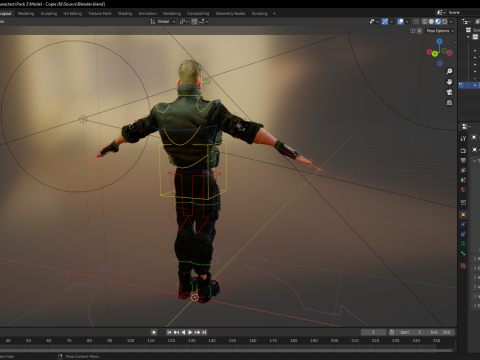This screenshot has height=360, width=480.
Task: Toggle the preview range clock button
Action: tap(392, 332)
